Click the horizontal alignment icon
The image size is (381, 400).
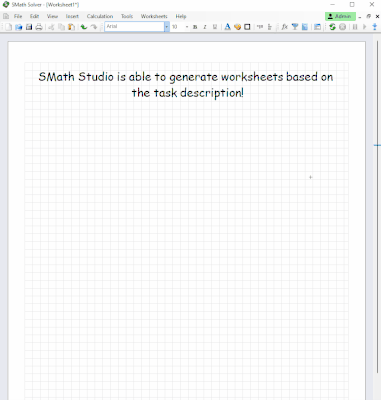click(260, 27)
